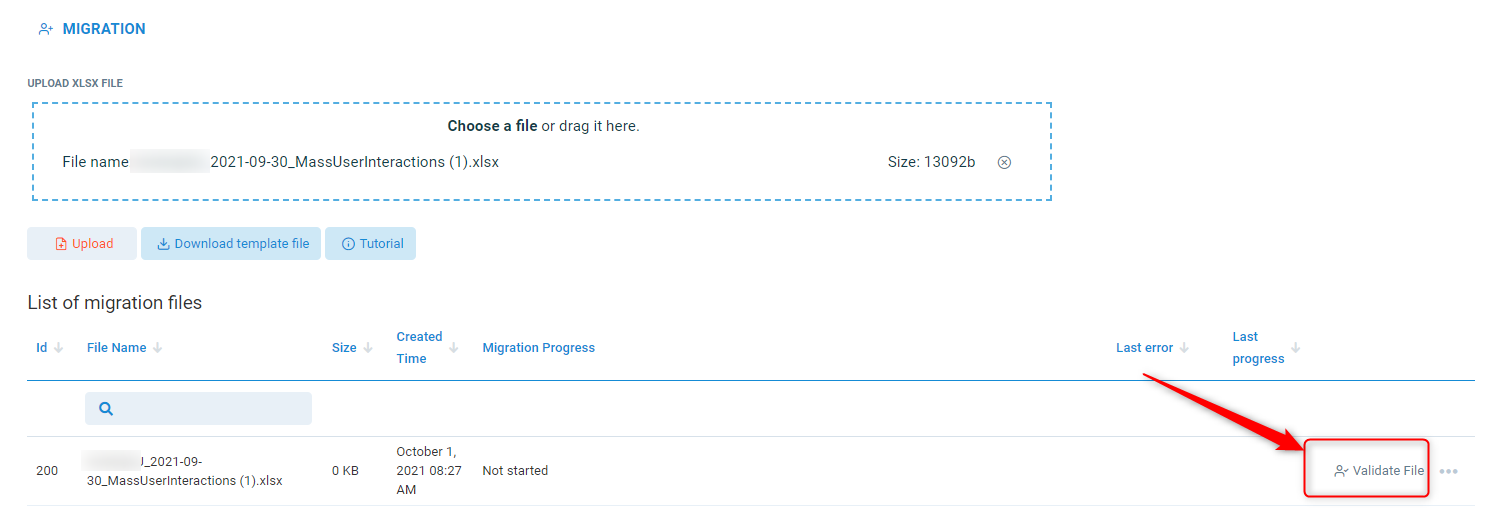Click the Created Time column header
The image size is (1510, 513).
419,348
